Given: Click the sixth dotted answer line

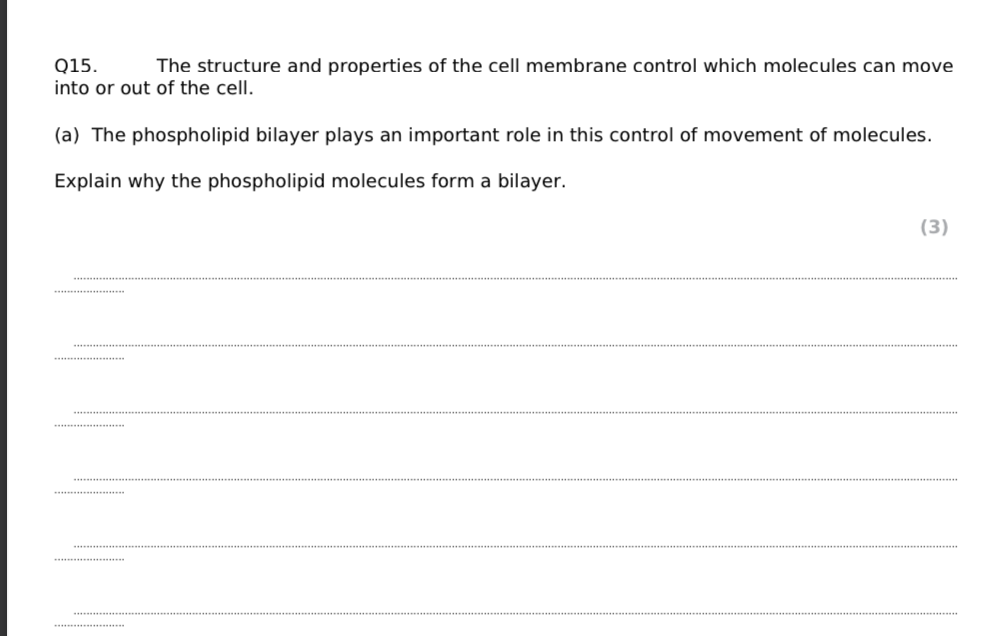Looking at the screenshot, I should [514, 613].
